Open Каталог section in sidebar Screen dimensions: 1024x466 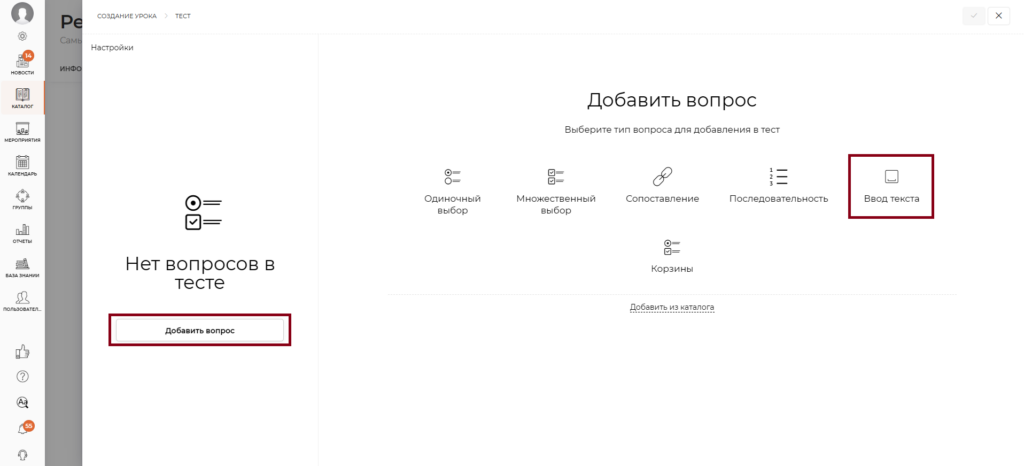coord(22,98)
